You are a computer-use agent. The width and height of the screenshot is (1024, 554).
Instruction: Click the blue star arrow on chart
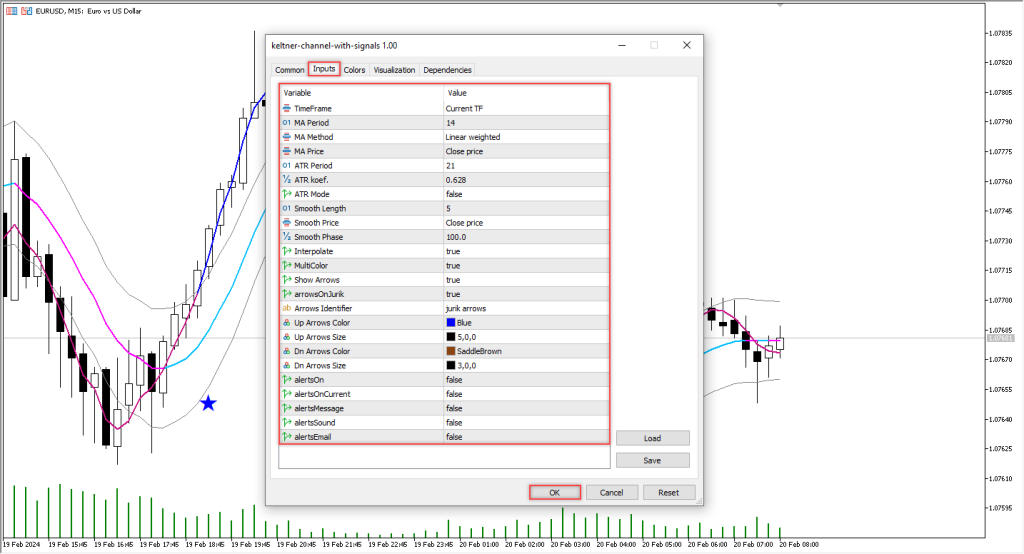coord(208,403)
